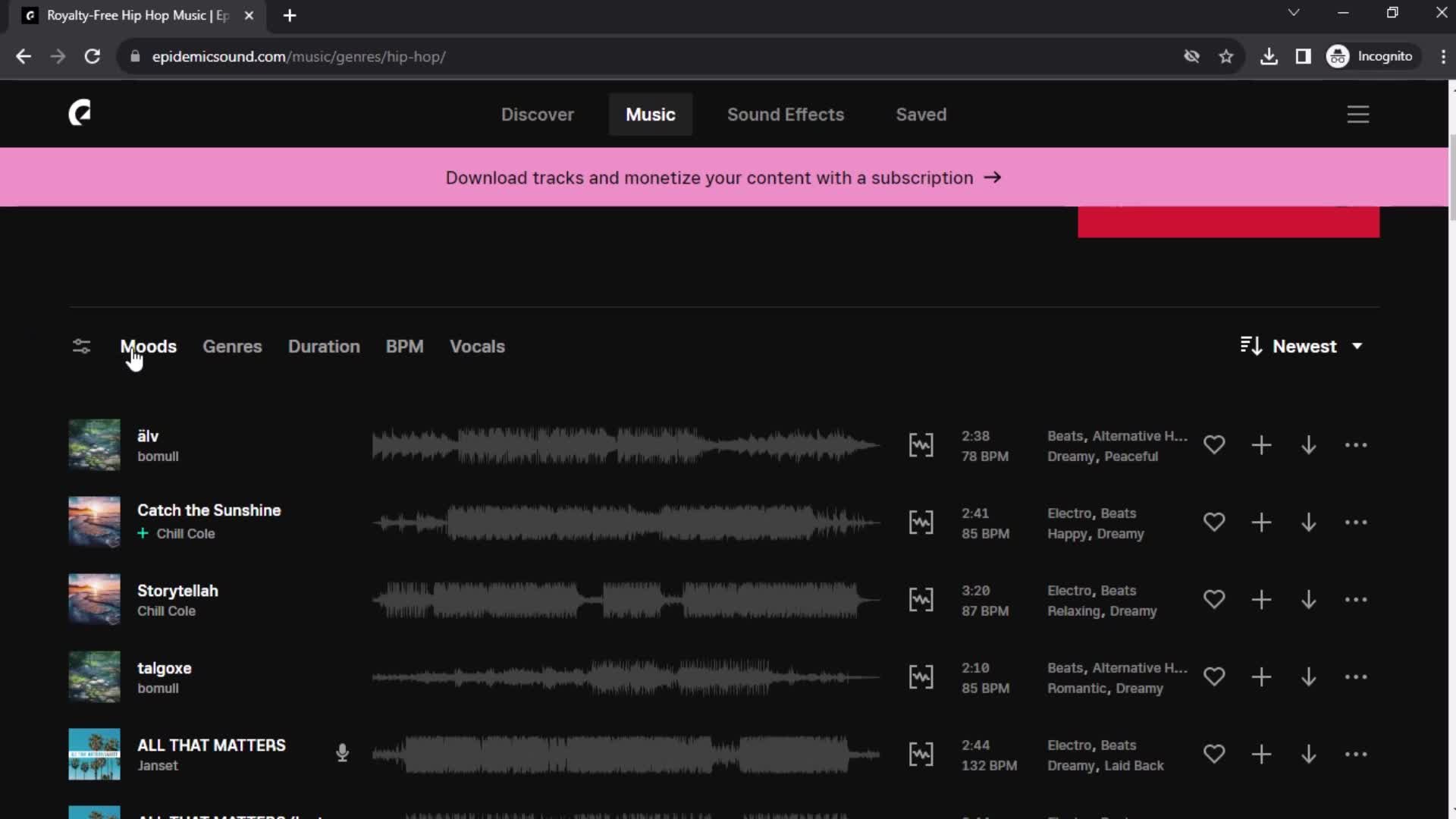Click the waveform preview icon for älv

[920, 444]
